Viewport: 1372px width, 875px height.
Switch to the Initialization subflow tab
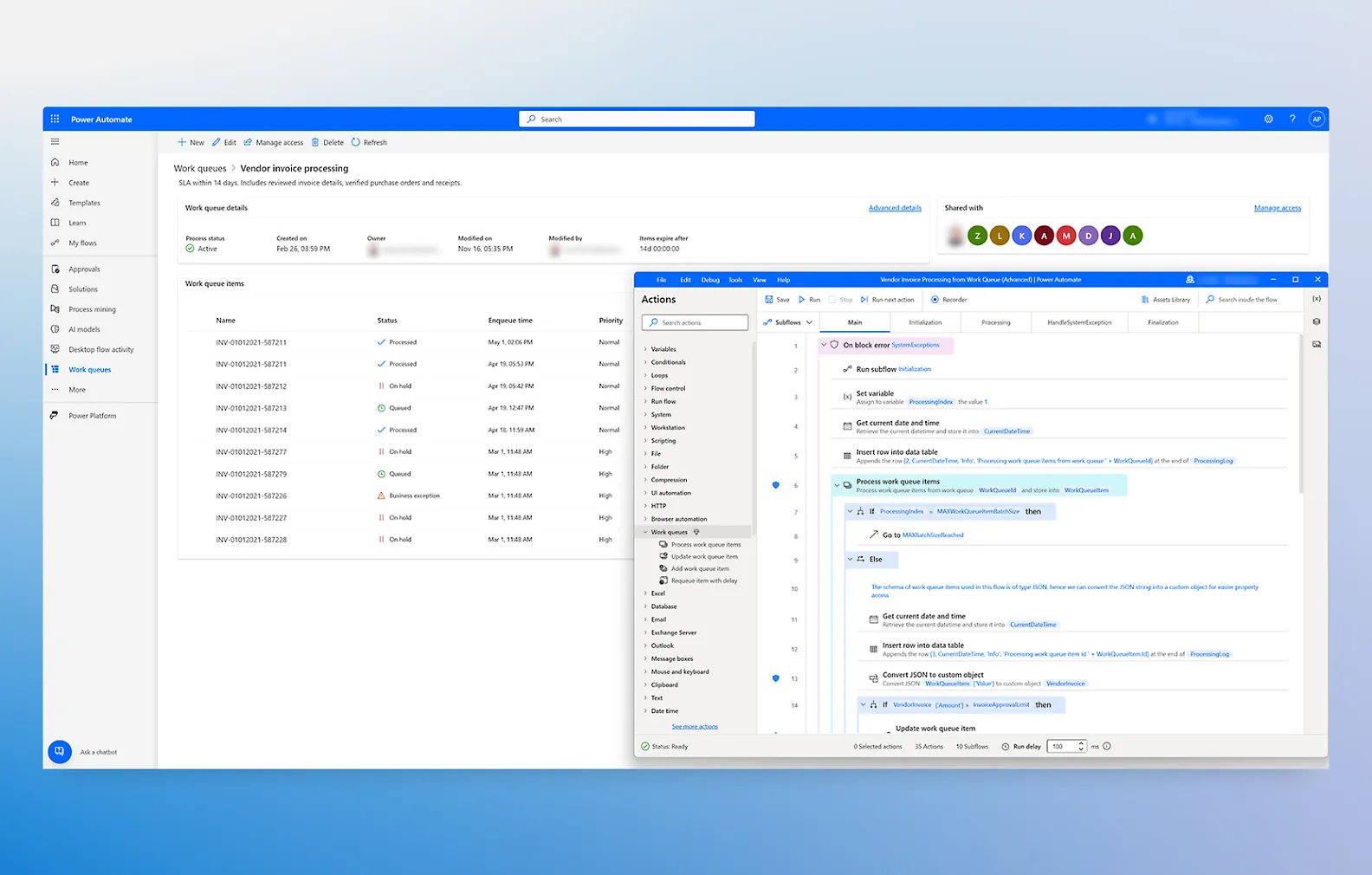925,322
